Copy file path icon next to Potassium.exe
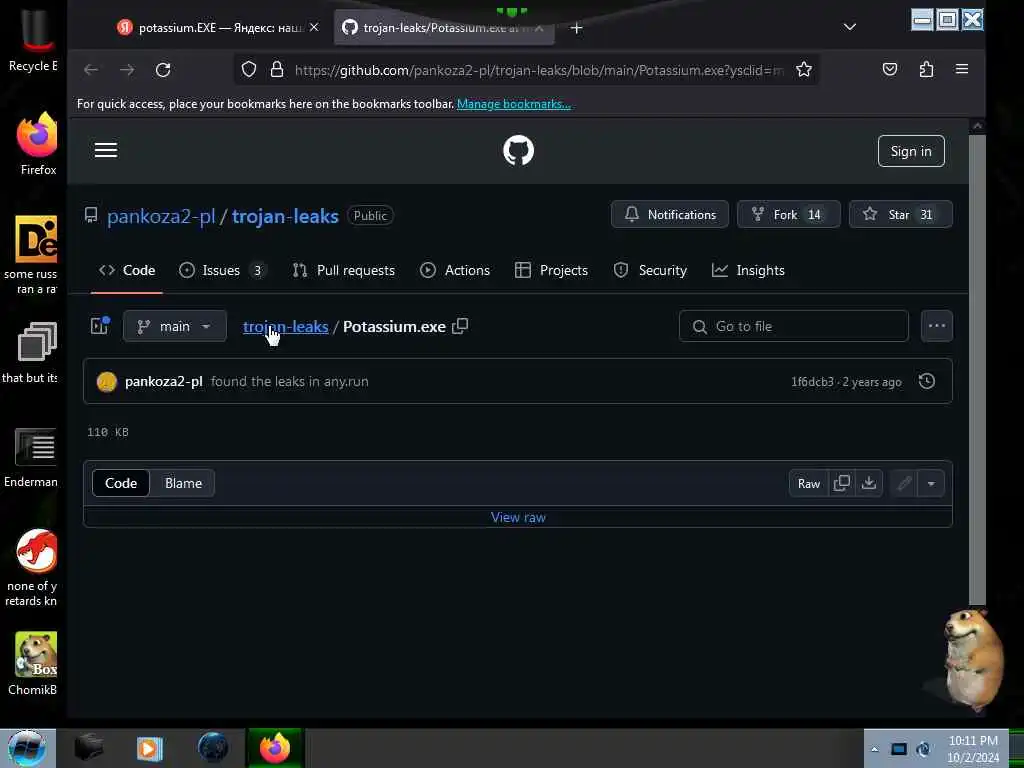This screenshot has height=768, width=1024. (460, 326)
